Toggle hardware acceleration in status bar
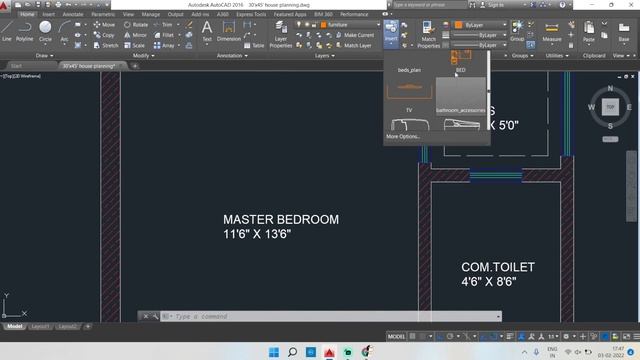 click(605, 336)
